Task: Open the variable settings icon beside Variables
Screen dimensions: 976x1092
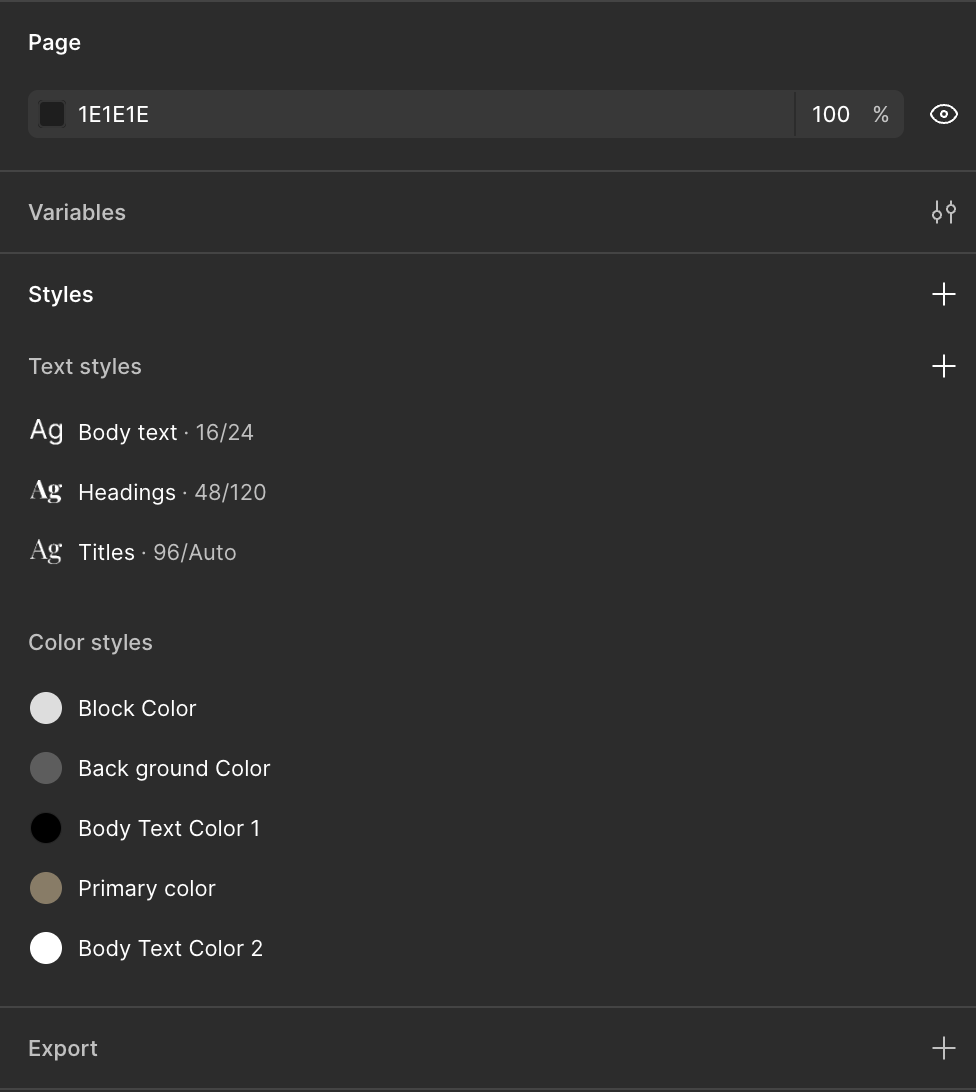Action: tap(943, 212)
